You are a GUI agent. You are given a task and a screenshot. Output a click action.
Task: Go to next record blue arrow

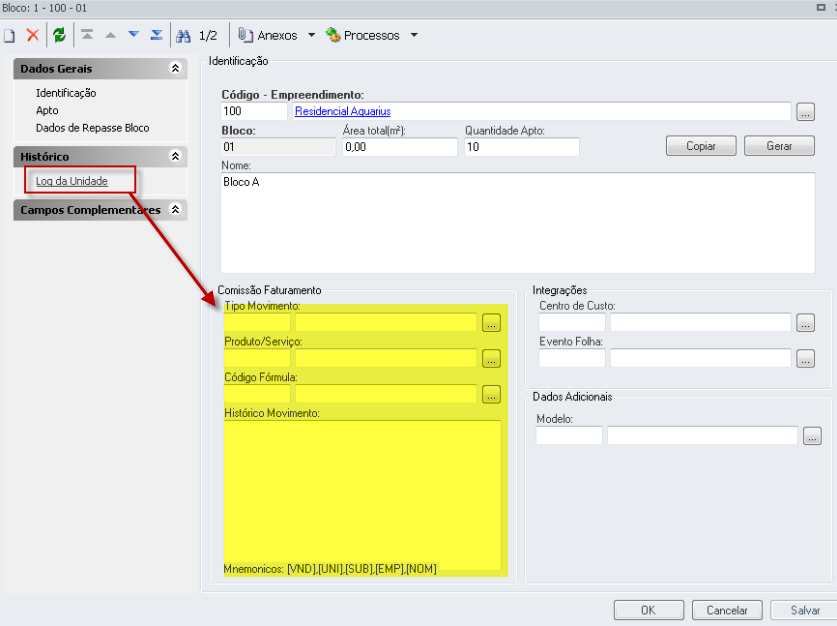coord(133,35)
